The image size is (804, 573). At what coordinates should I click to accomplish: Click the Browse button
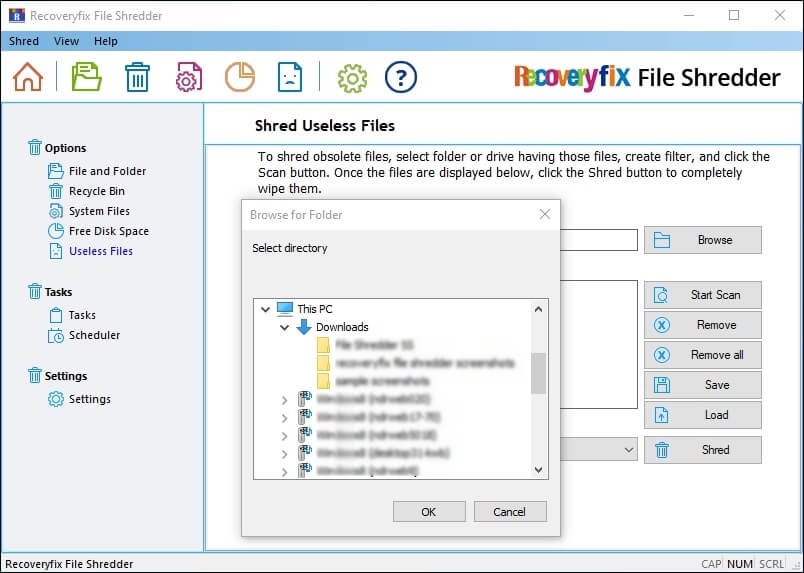coord(703,240)
